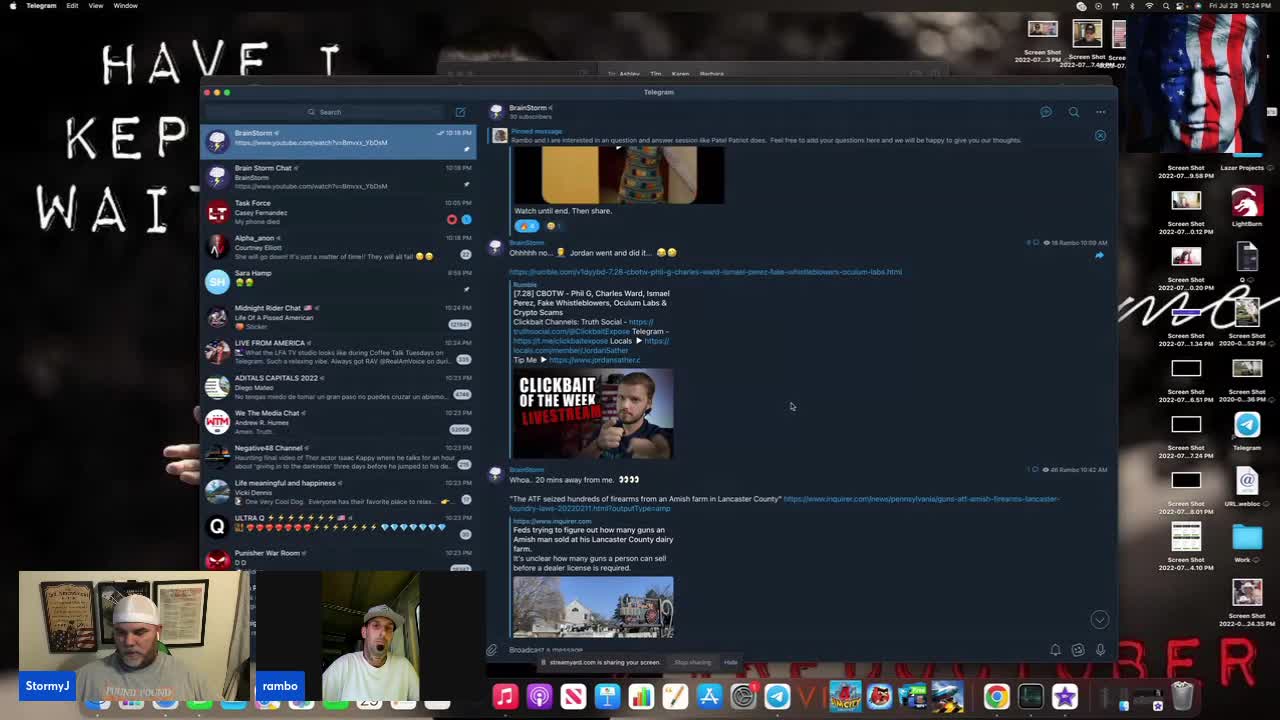Open LightBurn desktop icon

1246,205
